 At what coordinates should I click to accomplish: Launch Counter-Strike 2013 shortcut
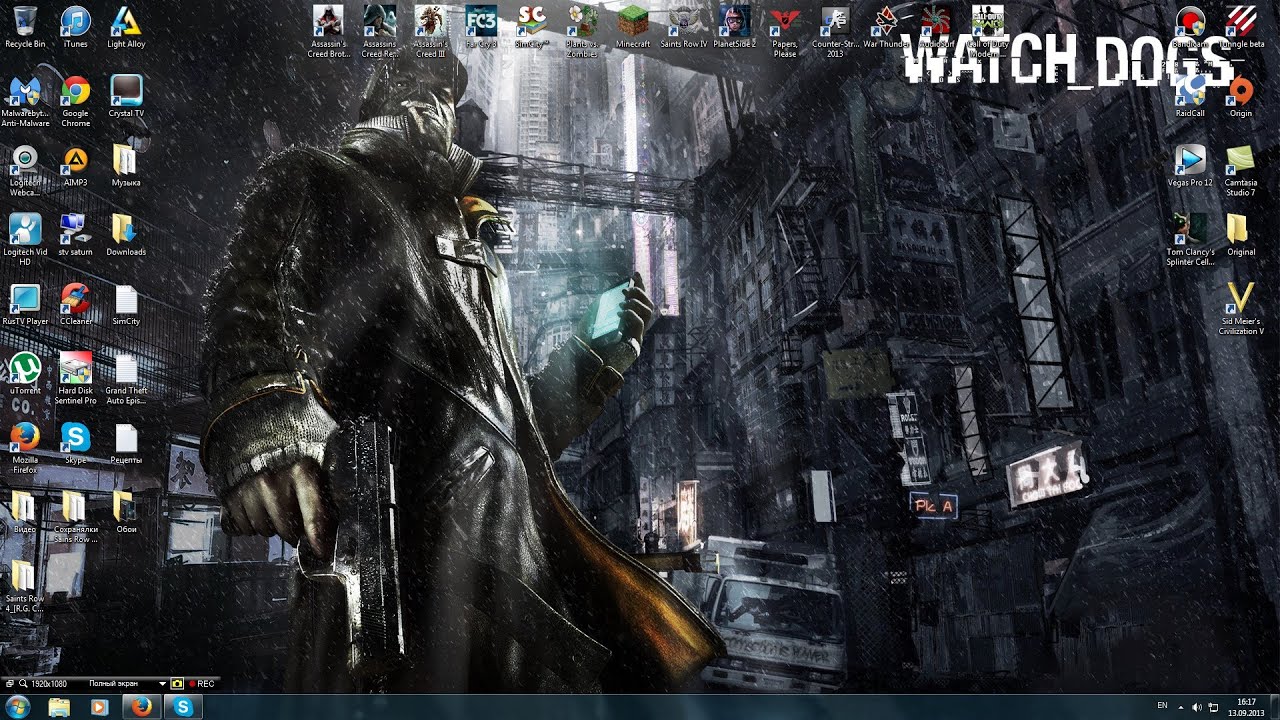[x=835, y=31]
